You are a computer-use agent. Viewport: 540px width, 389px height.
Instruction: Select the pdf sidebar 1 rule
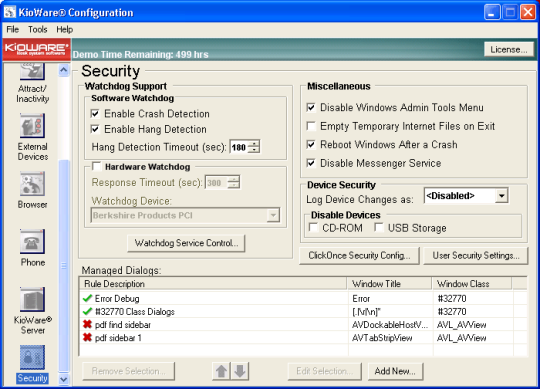click(x=303, y=337)
